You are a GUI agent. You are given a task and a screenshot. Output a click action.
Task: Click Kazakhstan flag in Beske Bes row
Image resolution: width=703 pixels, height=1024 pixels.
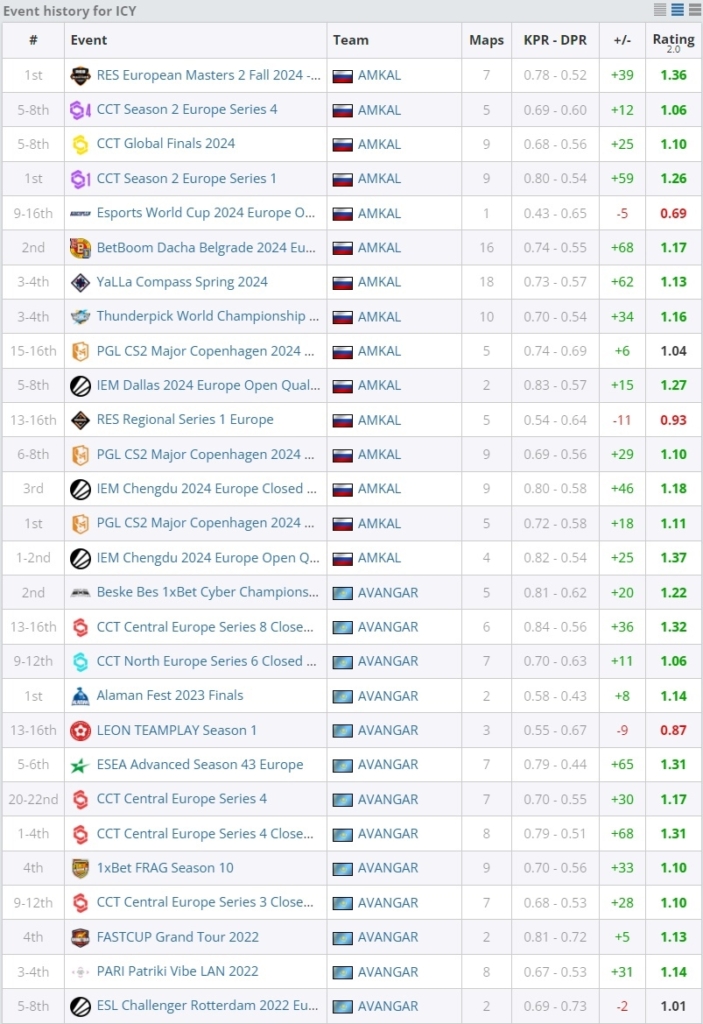tap(342, 594)
